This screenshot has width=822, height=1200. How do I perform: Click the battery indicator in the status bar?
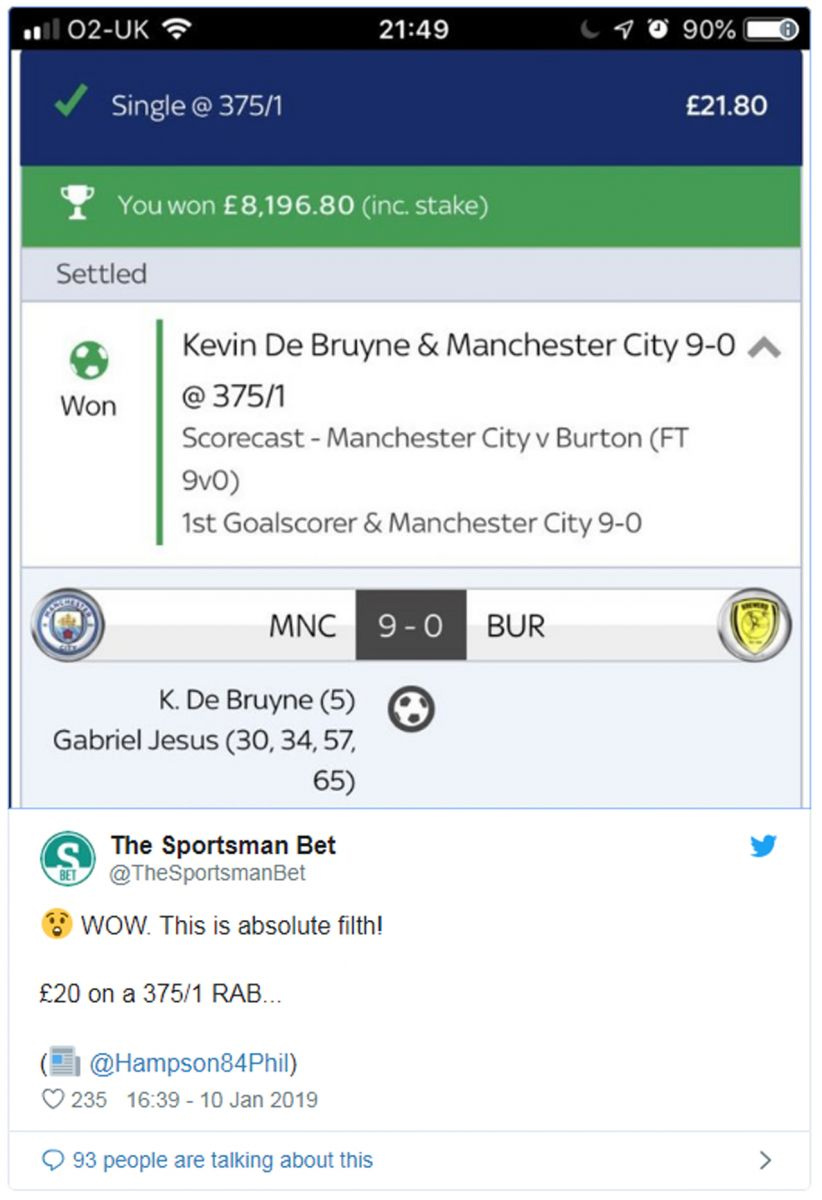point(772,29)
